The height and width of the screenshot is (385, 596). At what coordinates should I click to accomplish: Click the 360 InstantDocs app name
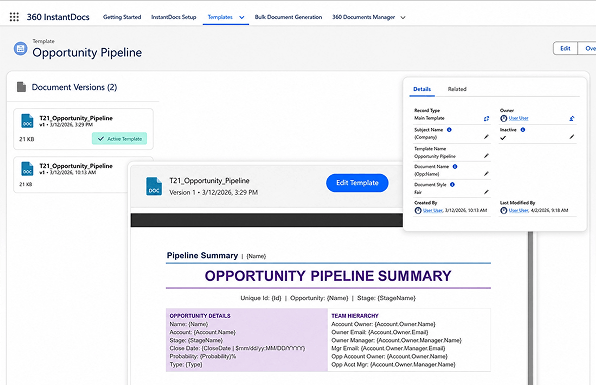coord(58,17)
